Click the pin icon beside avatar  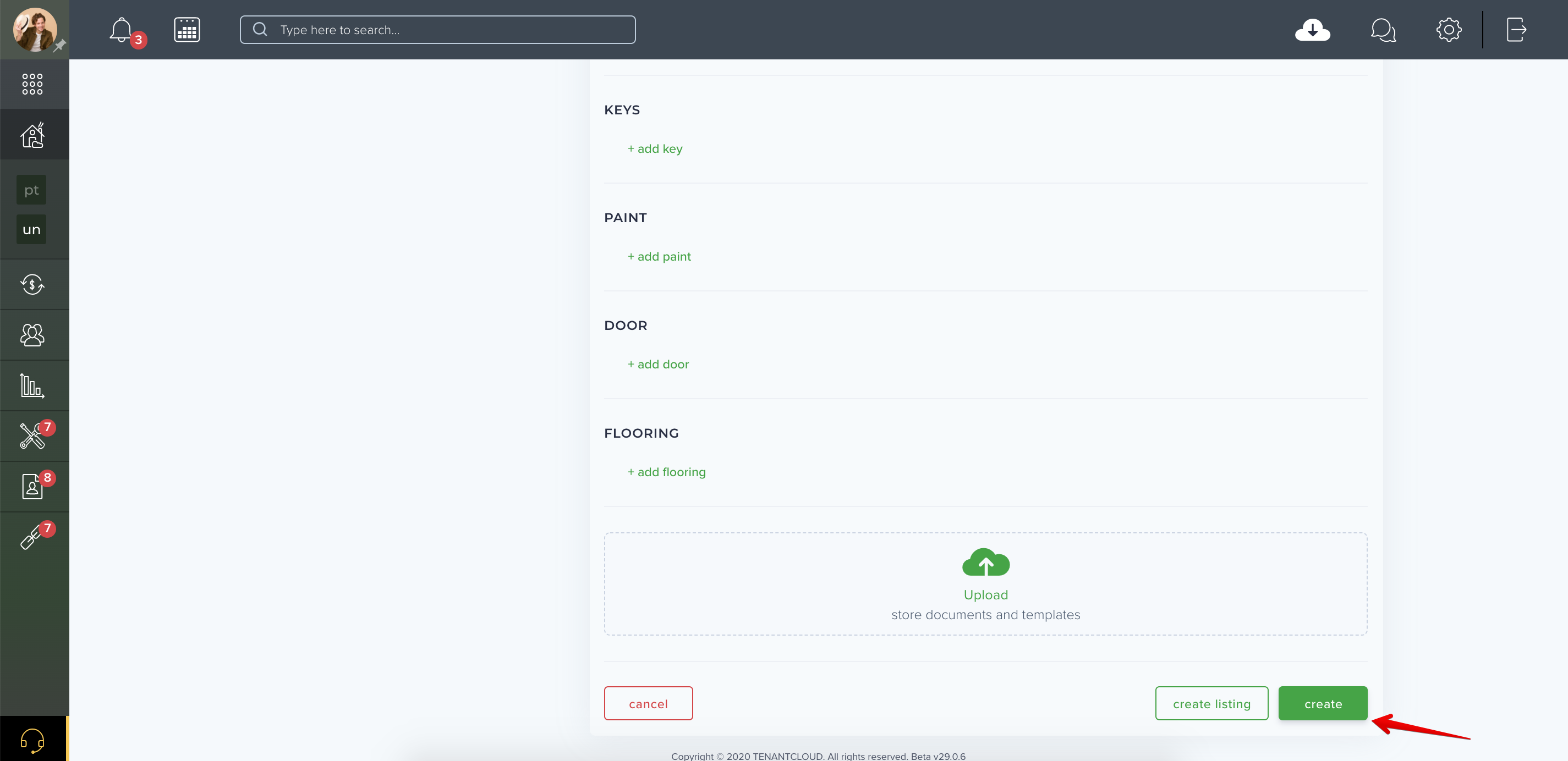click(x=59, y=46)
